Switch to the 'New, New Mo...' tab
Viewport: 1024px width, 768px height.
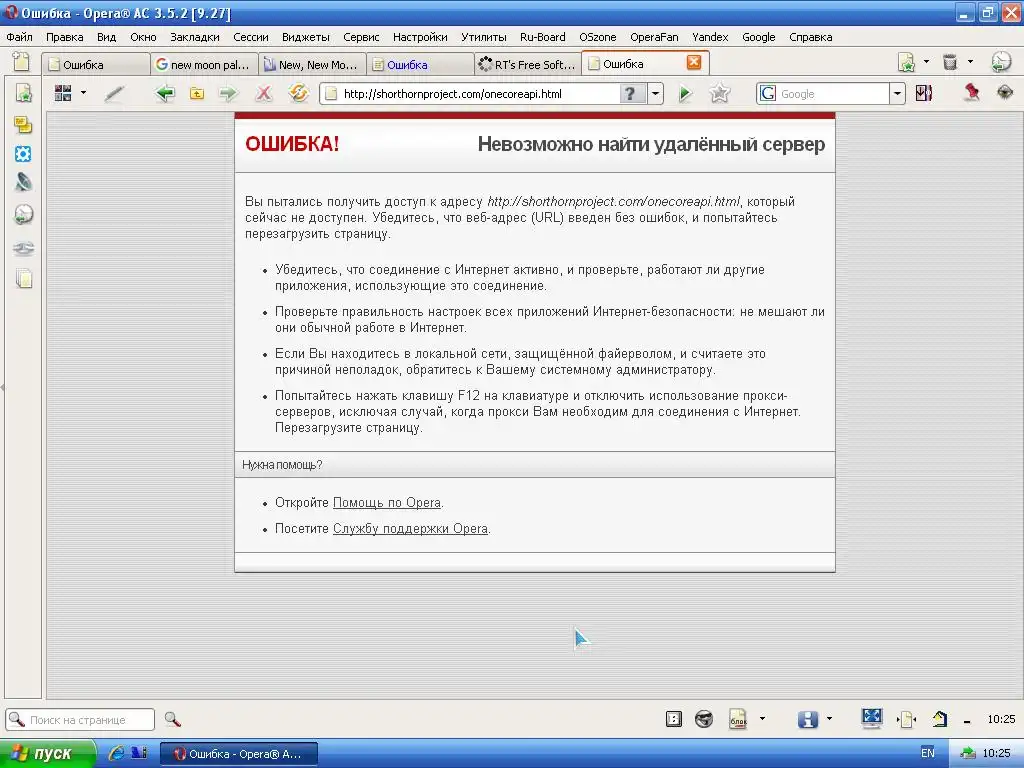click(x=312, y=65)
